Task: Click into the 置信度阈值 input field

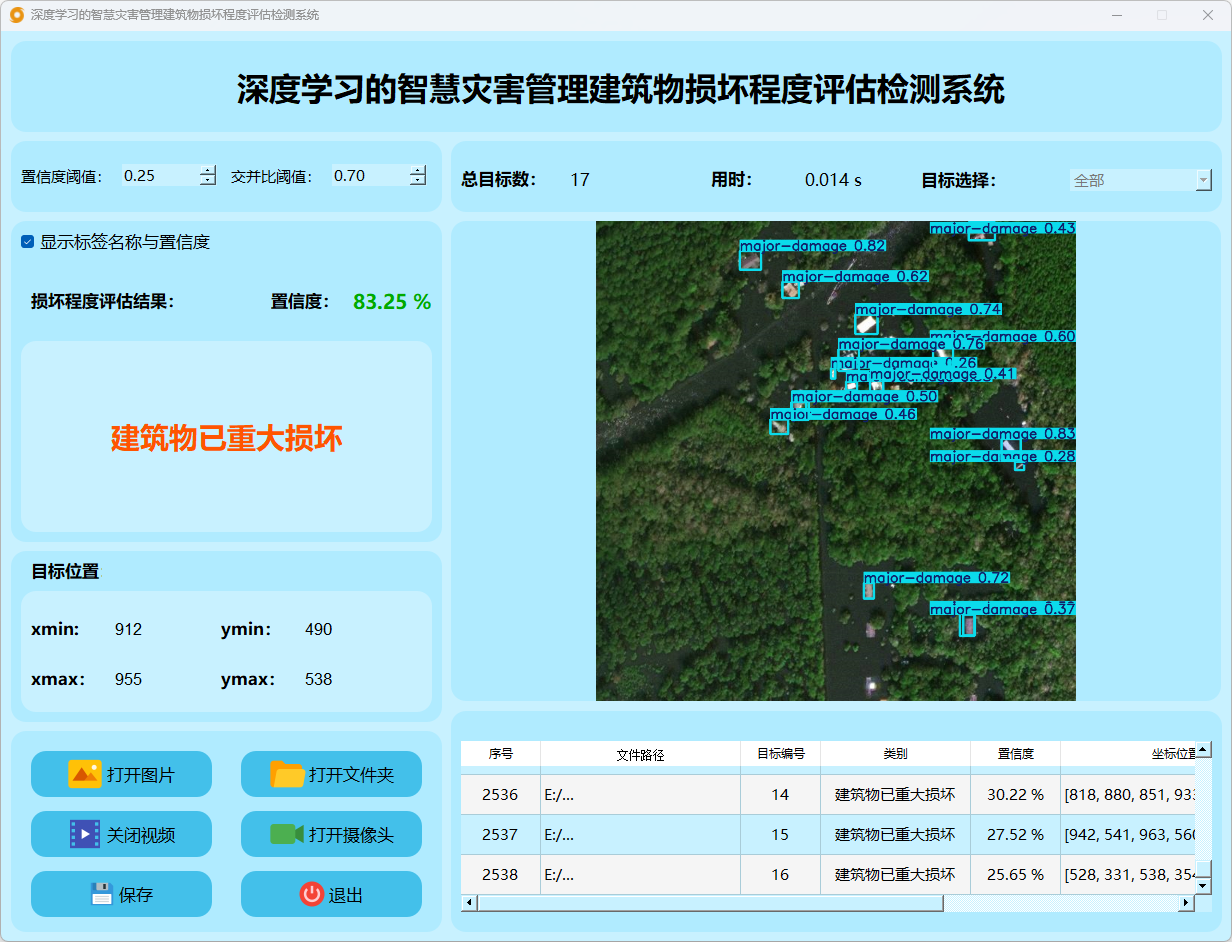Action: click(x=160, y=176)
